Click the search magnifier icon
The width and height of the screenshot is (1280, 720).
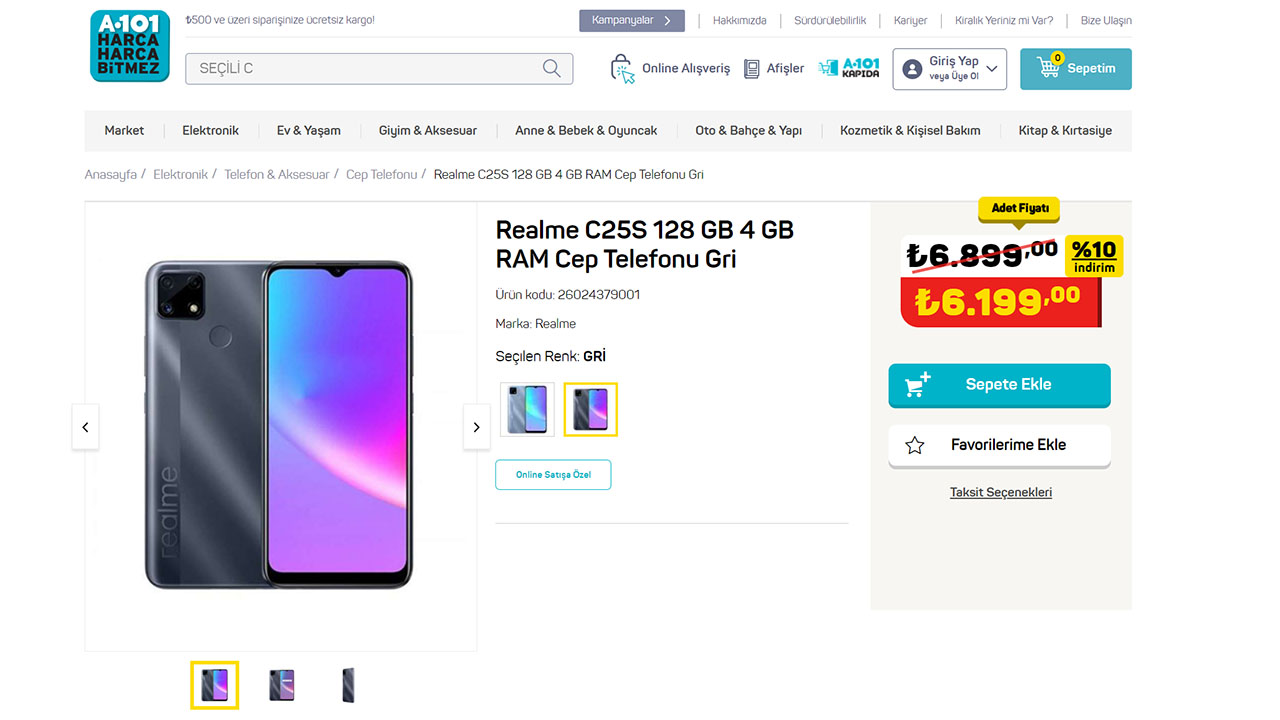tap(551, 68)
